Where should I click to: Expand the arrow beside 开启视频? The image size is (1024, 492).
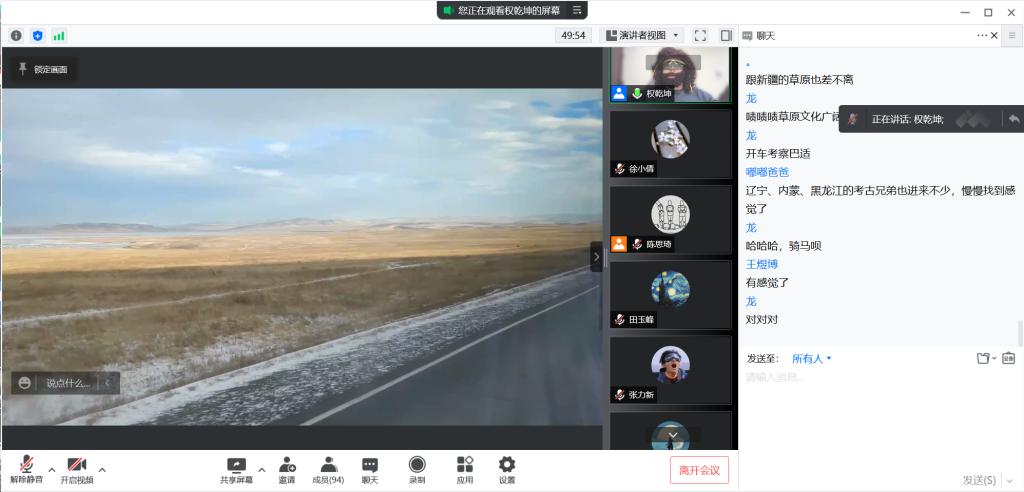(102, 468)
